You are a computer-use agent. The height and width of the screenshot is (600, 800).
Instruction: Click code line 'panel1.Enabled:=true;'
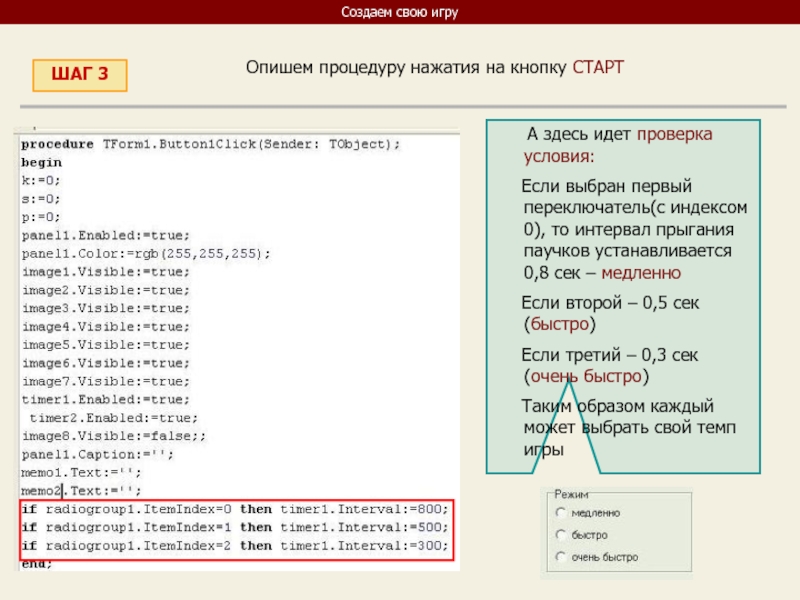pos(106,235)
